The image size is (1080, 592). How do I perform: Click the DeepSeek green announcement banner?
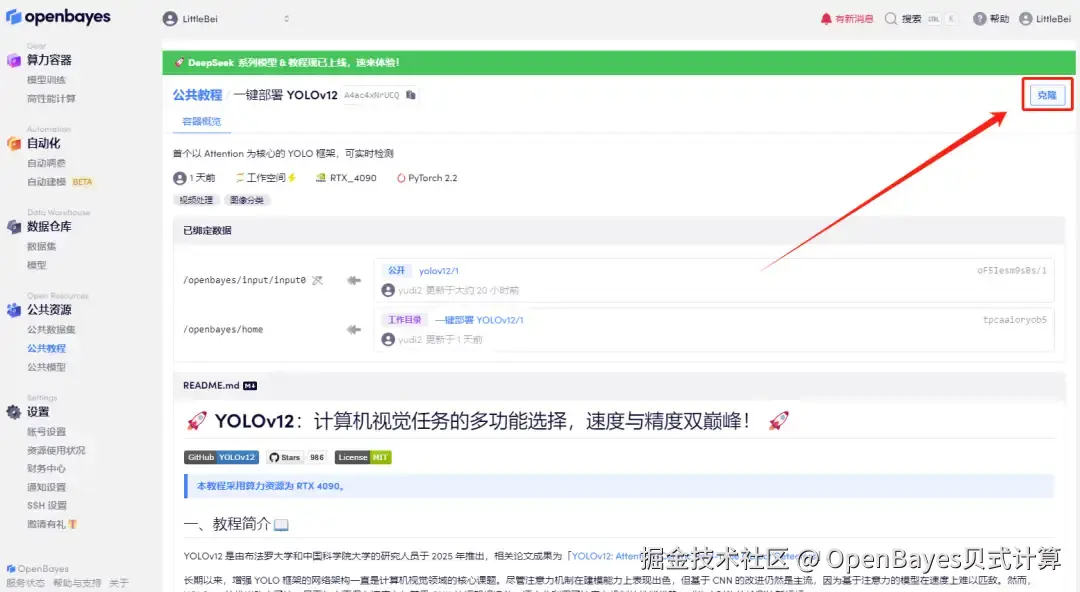tap(619, 62)
